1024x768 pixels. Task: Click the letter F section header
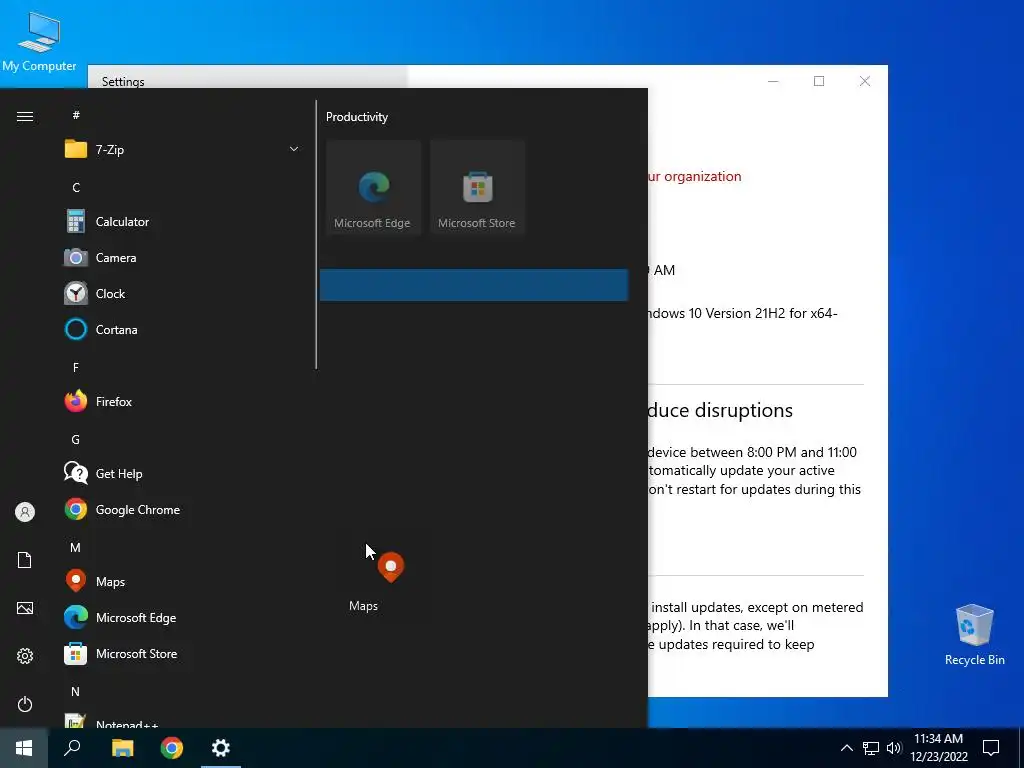(x=76, y=368)
